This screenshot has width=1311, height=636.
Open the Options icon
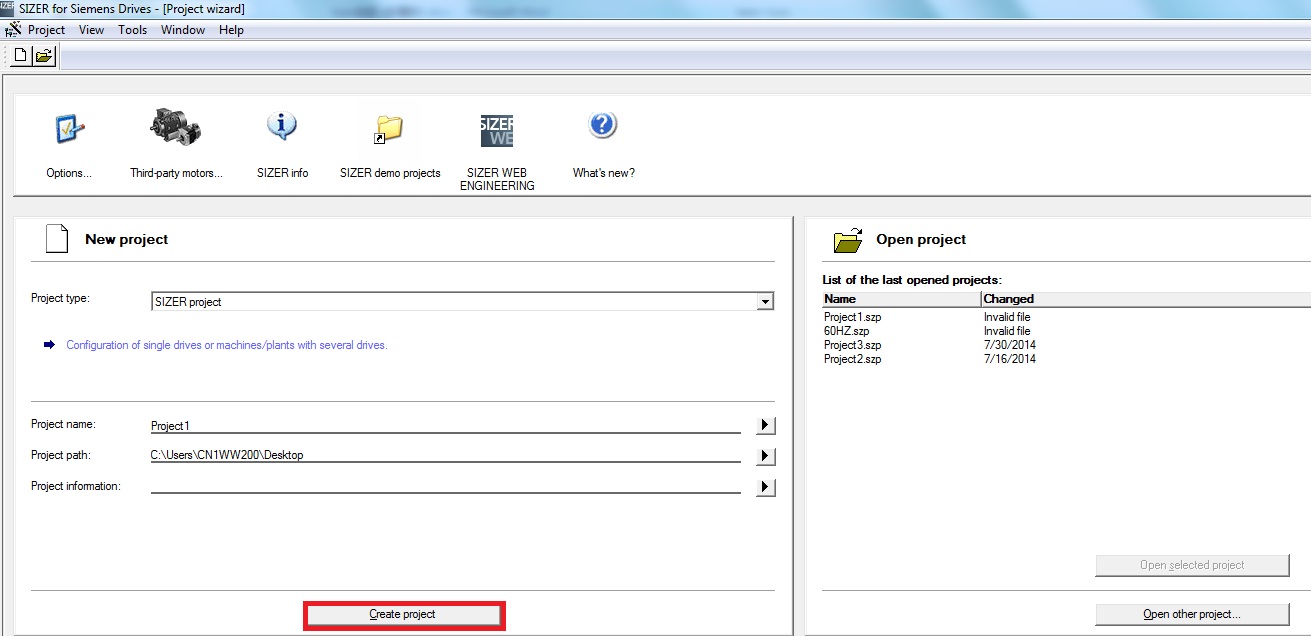[69, 128]
